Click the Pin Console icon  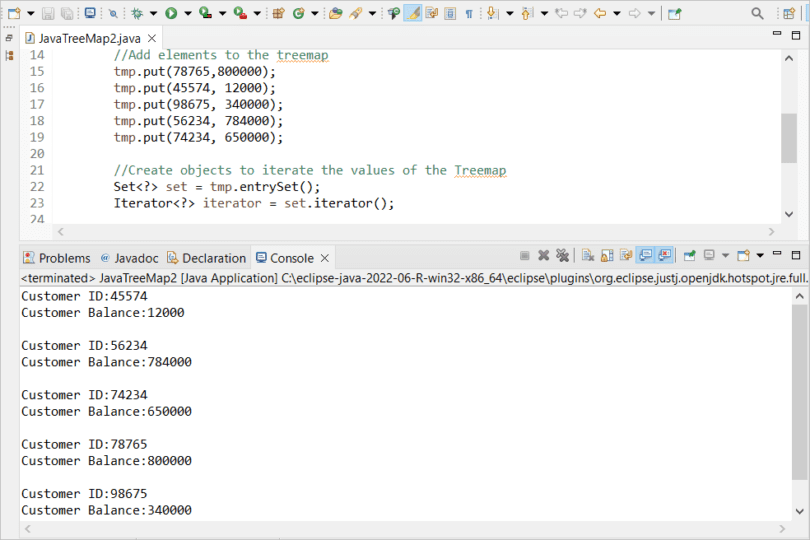(690, 255)
